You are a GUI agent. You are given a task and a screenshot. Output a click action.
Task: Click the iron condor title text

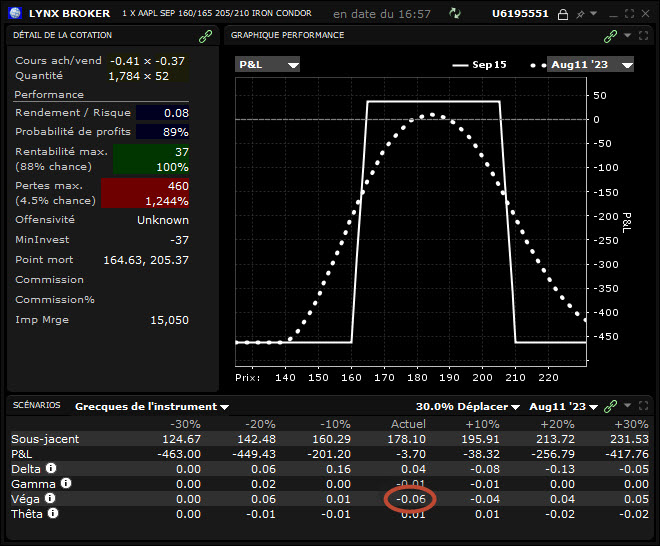(x=217, y=13)
